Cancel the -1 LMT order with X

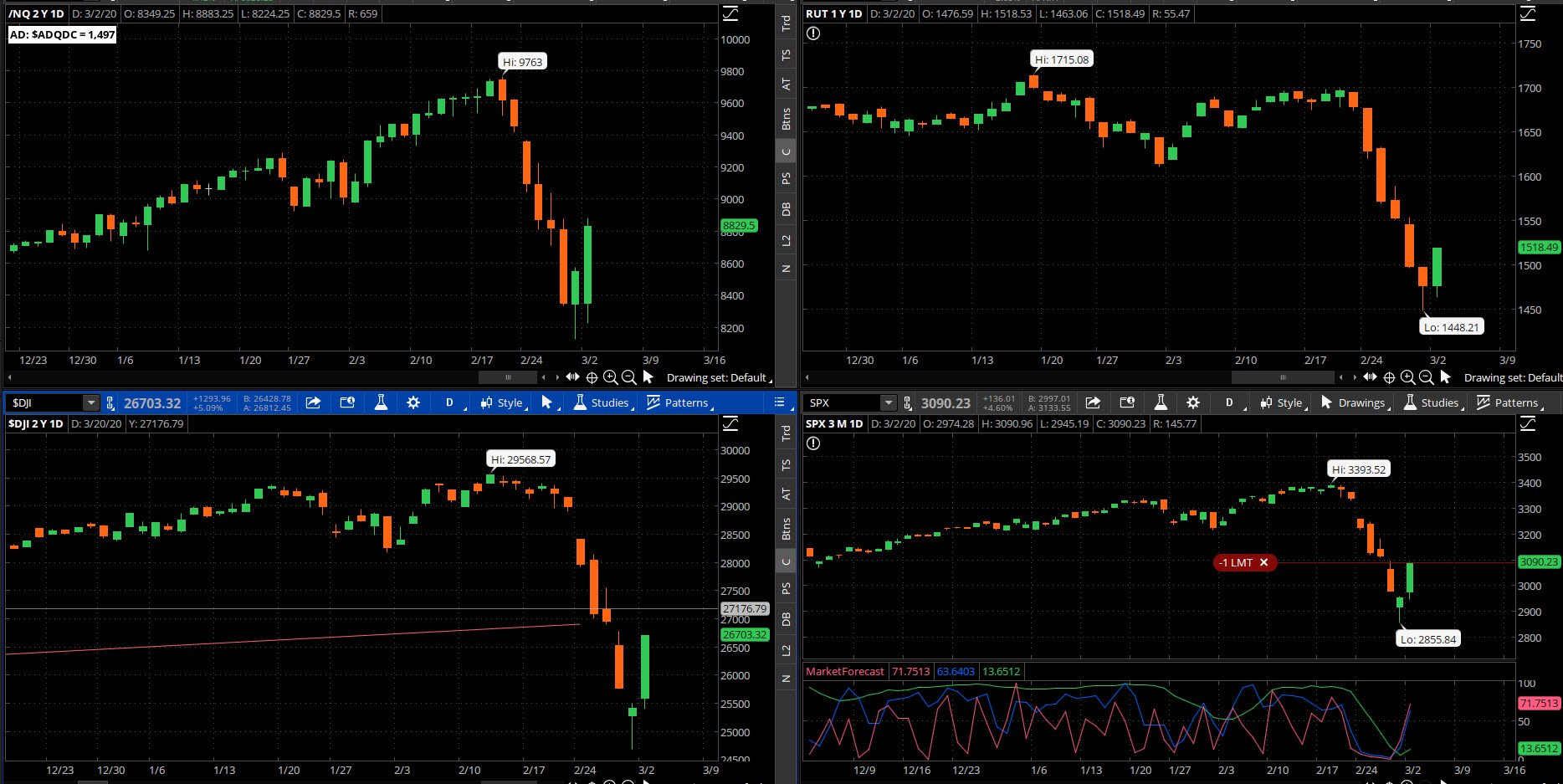(x=1263, y=562)
